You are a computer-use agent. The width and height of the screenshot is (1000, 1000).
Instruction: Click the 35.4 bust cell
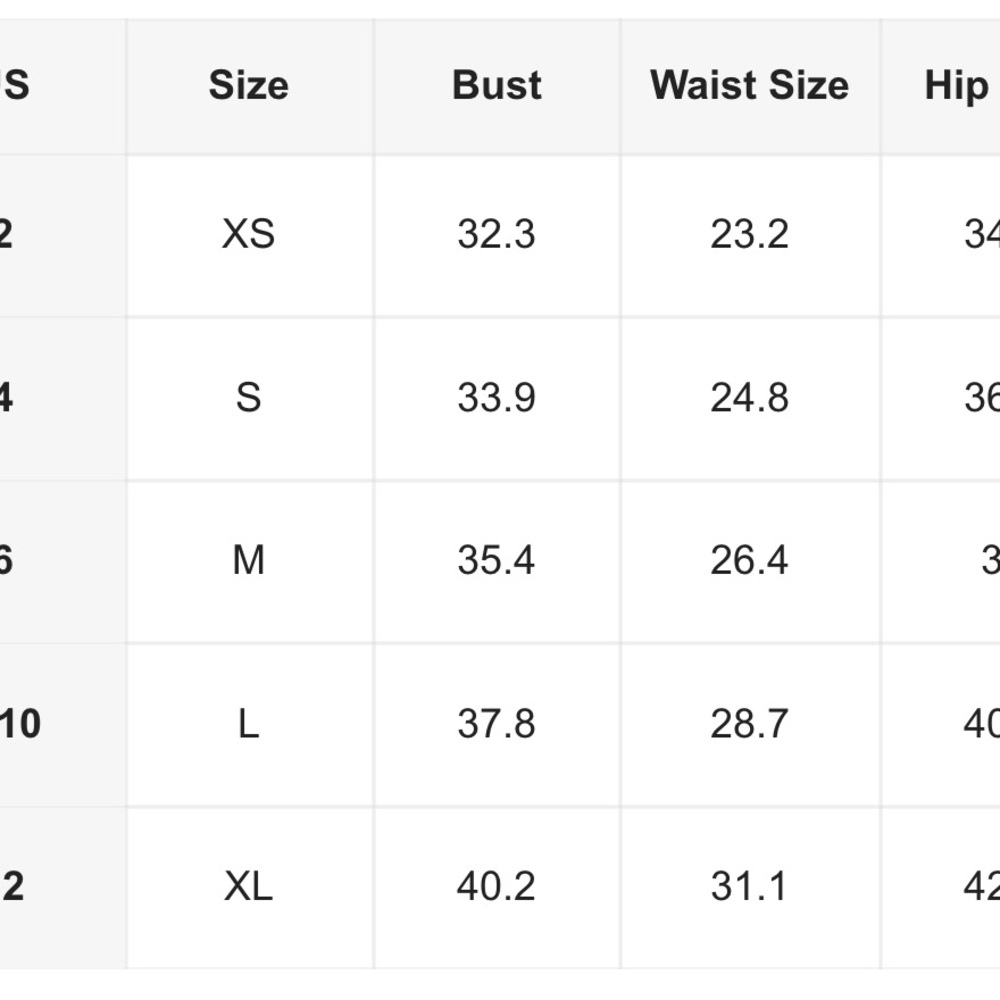pos(497,561)
